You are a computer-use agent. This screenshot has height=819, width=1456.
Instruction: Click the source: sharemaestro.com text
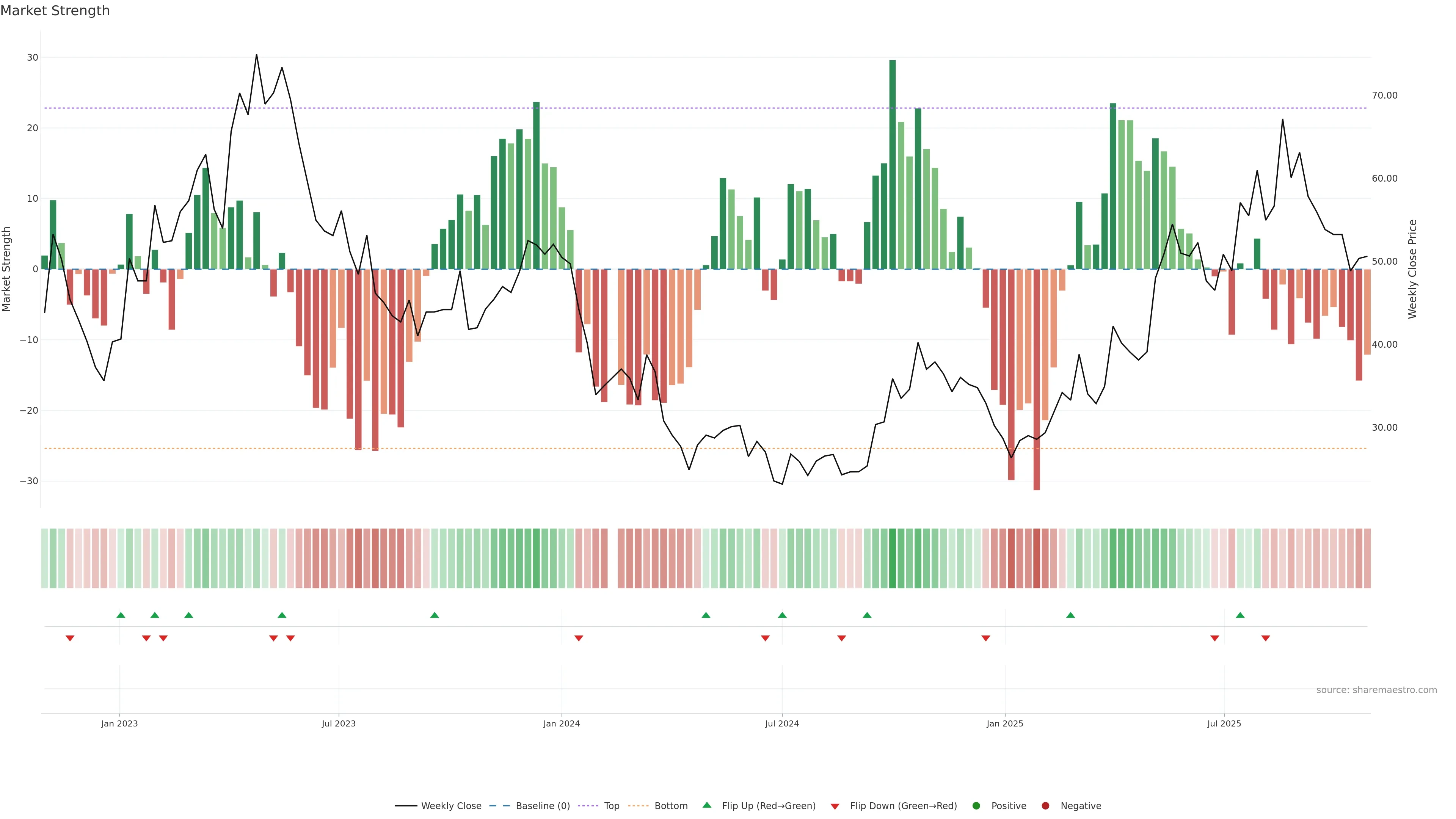1376,690
